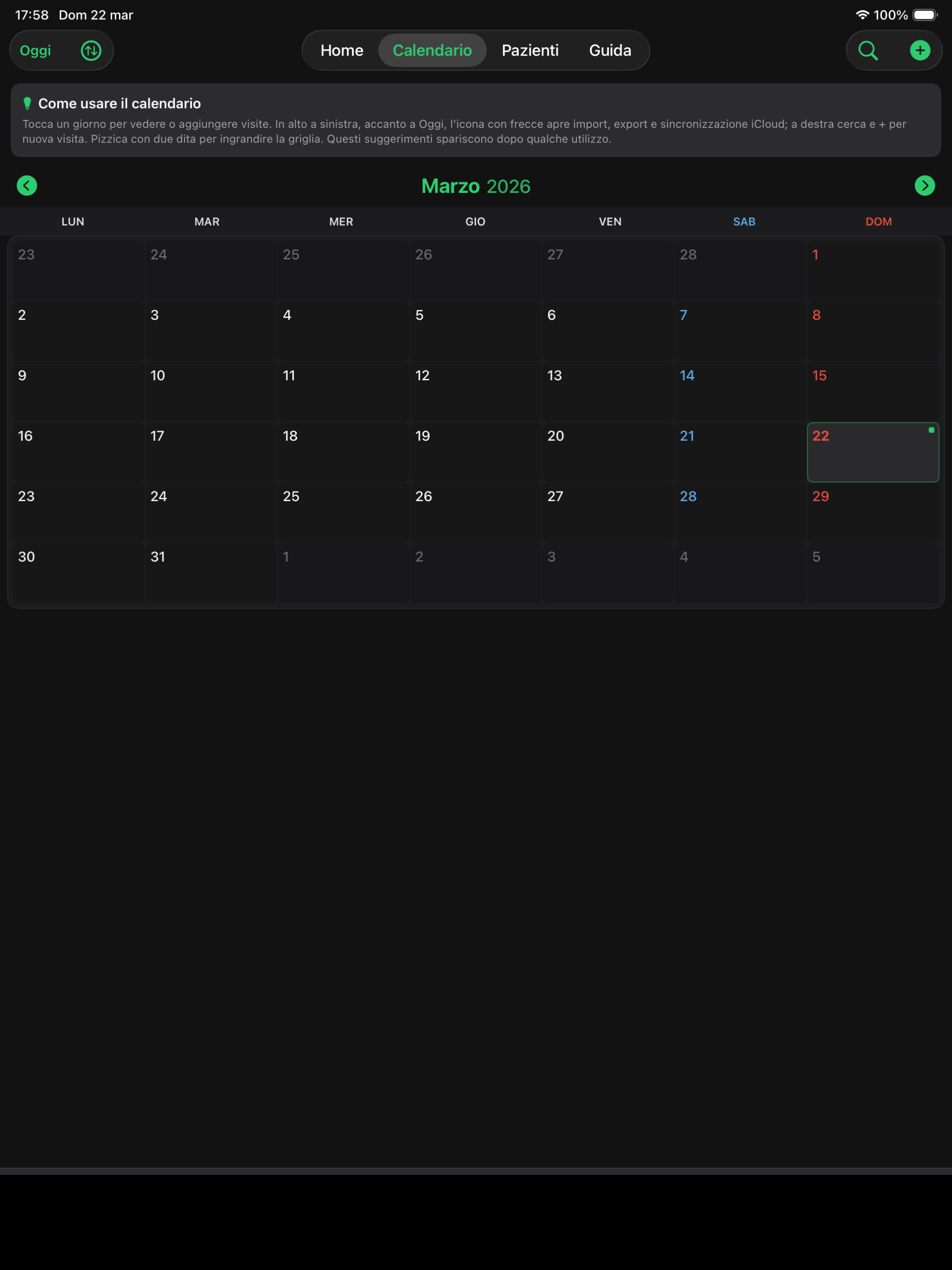Tap the VEN weekday header

click(x=610, y=222)
